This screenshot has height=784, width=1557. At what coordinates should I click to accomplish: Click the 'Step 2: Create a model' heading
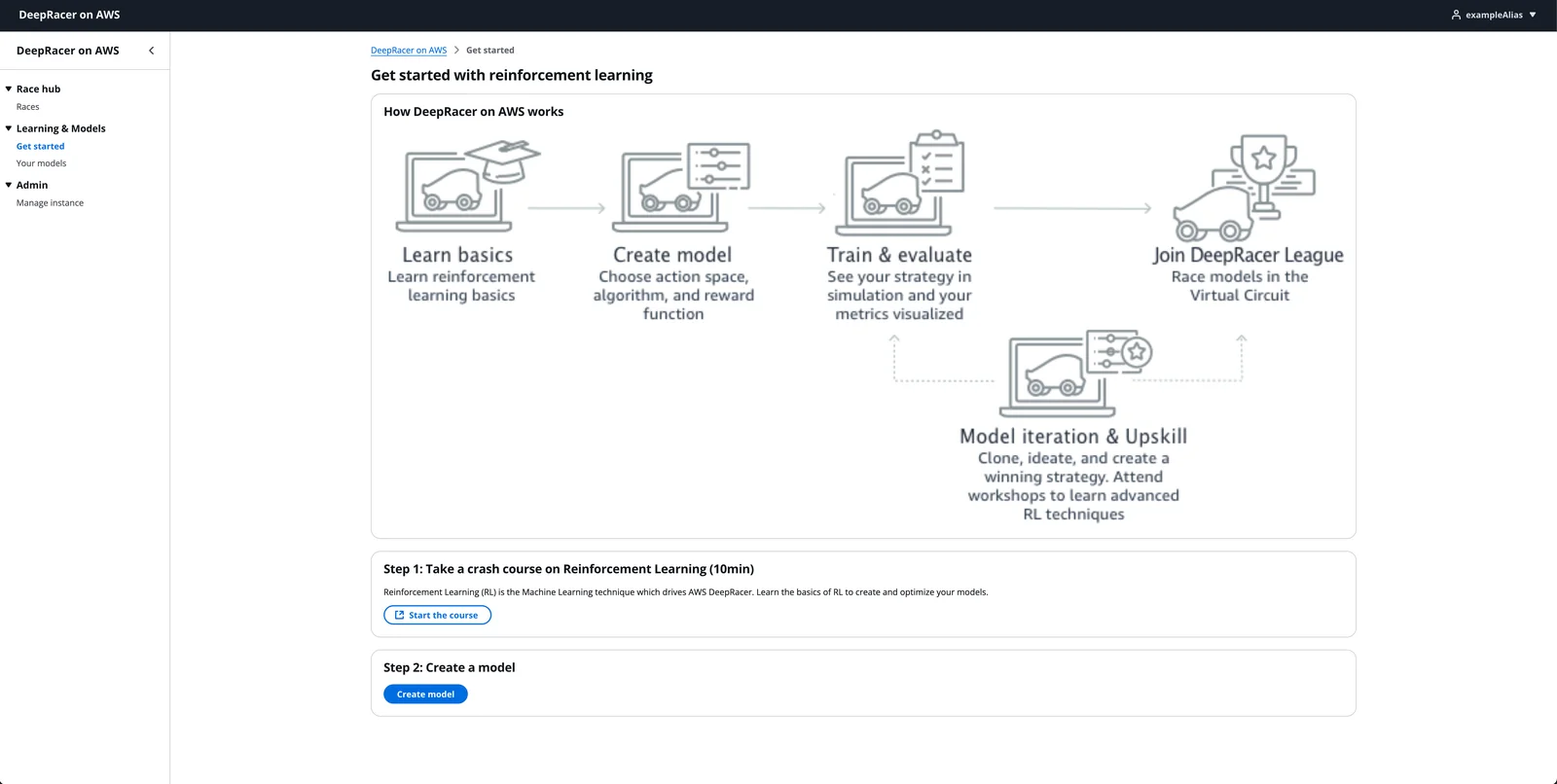coord(450,667)
